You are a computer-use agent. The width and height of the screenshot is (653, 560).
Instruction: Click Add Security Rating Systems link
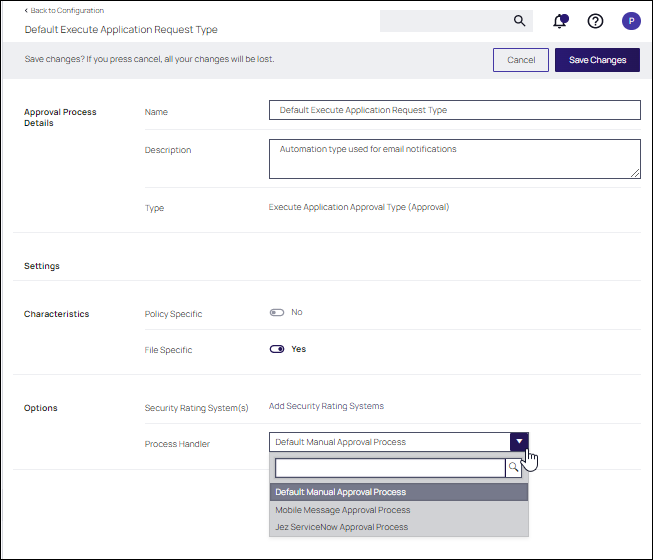(x=326, y=406)
